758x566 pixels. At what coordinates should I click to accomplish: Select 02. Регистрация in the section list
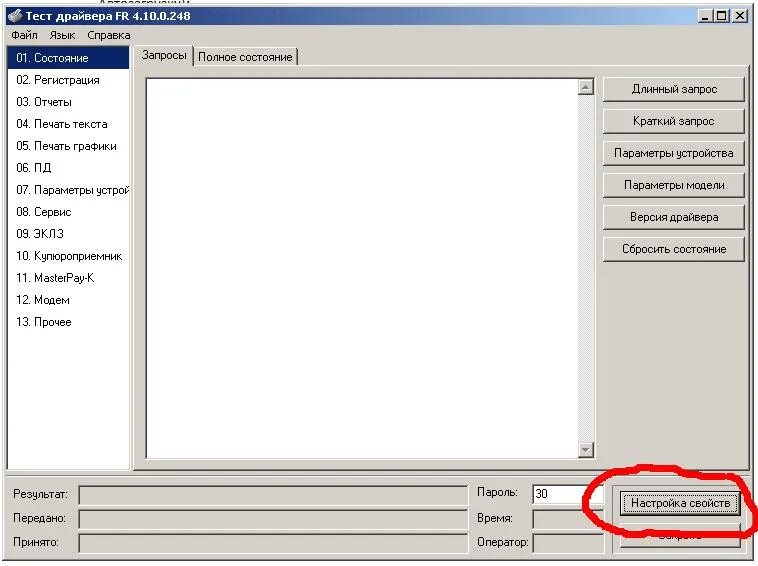(x=69, y=80)
